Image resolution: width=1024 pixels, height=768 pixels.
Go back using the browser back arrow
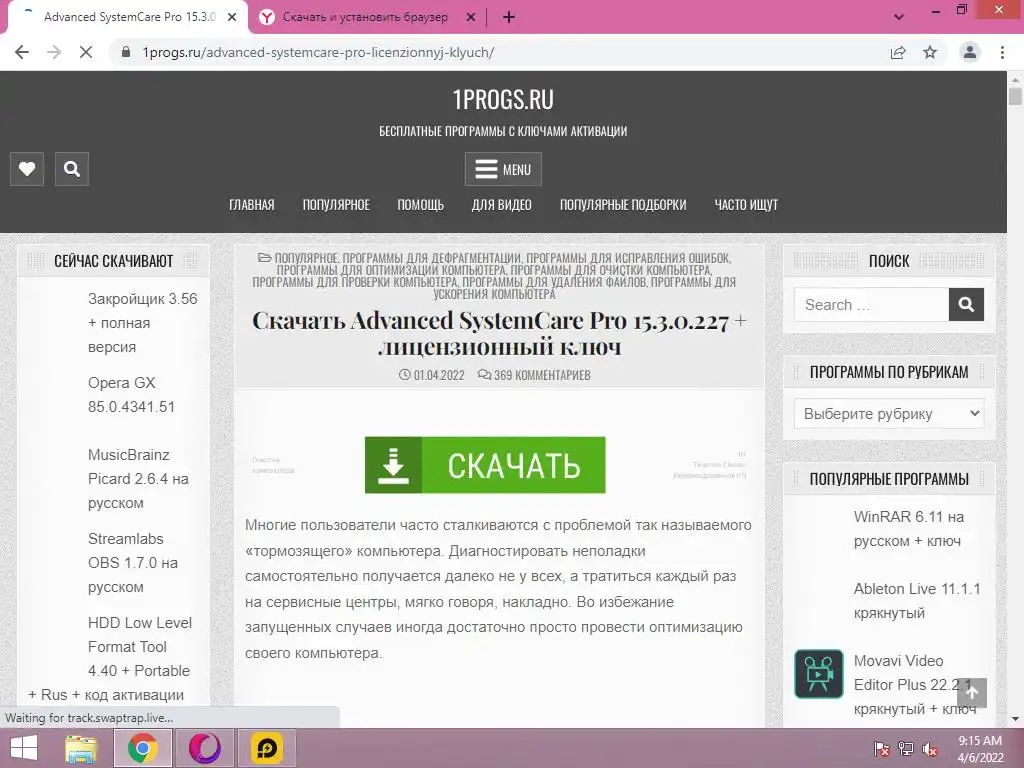point(22,52)
